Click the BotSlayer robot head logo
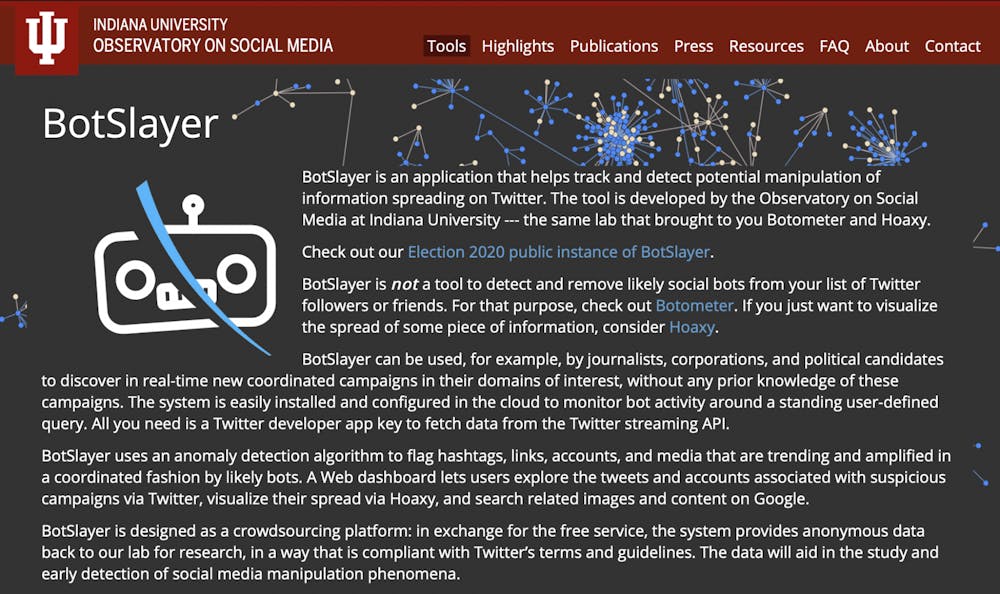The width and height of the screenshot is (1000, 594). click(x=186, y=268)
